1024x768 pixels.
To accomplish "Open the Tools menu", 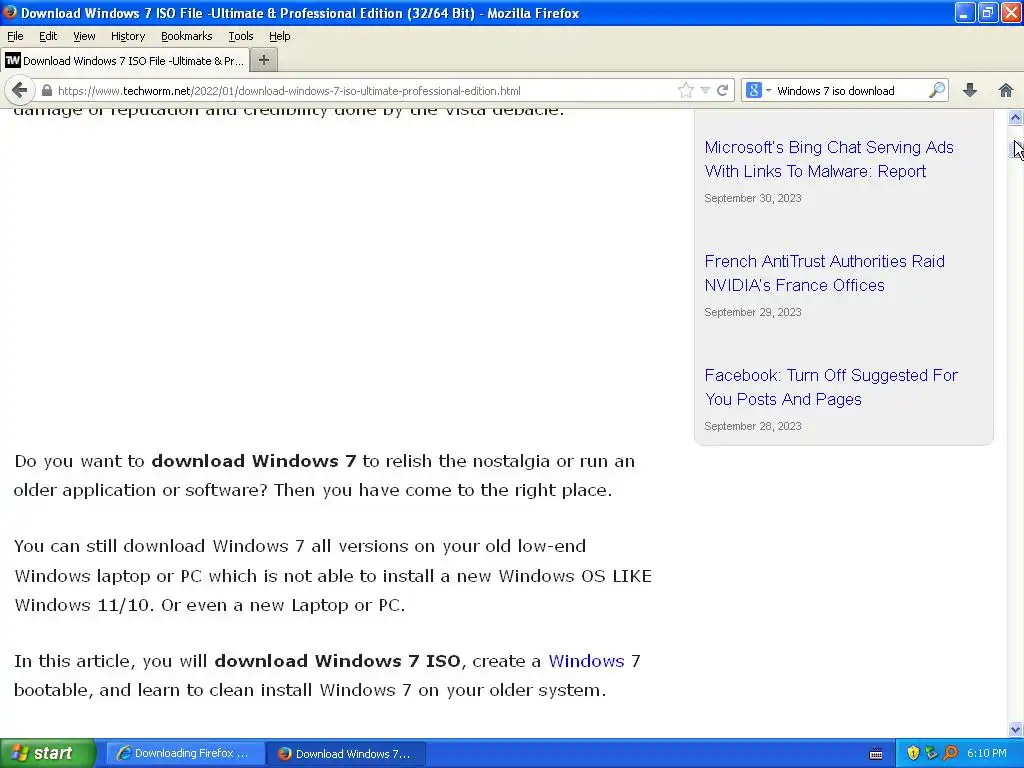I will click(x=241, y=37).
